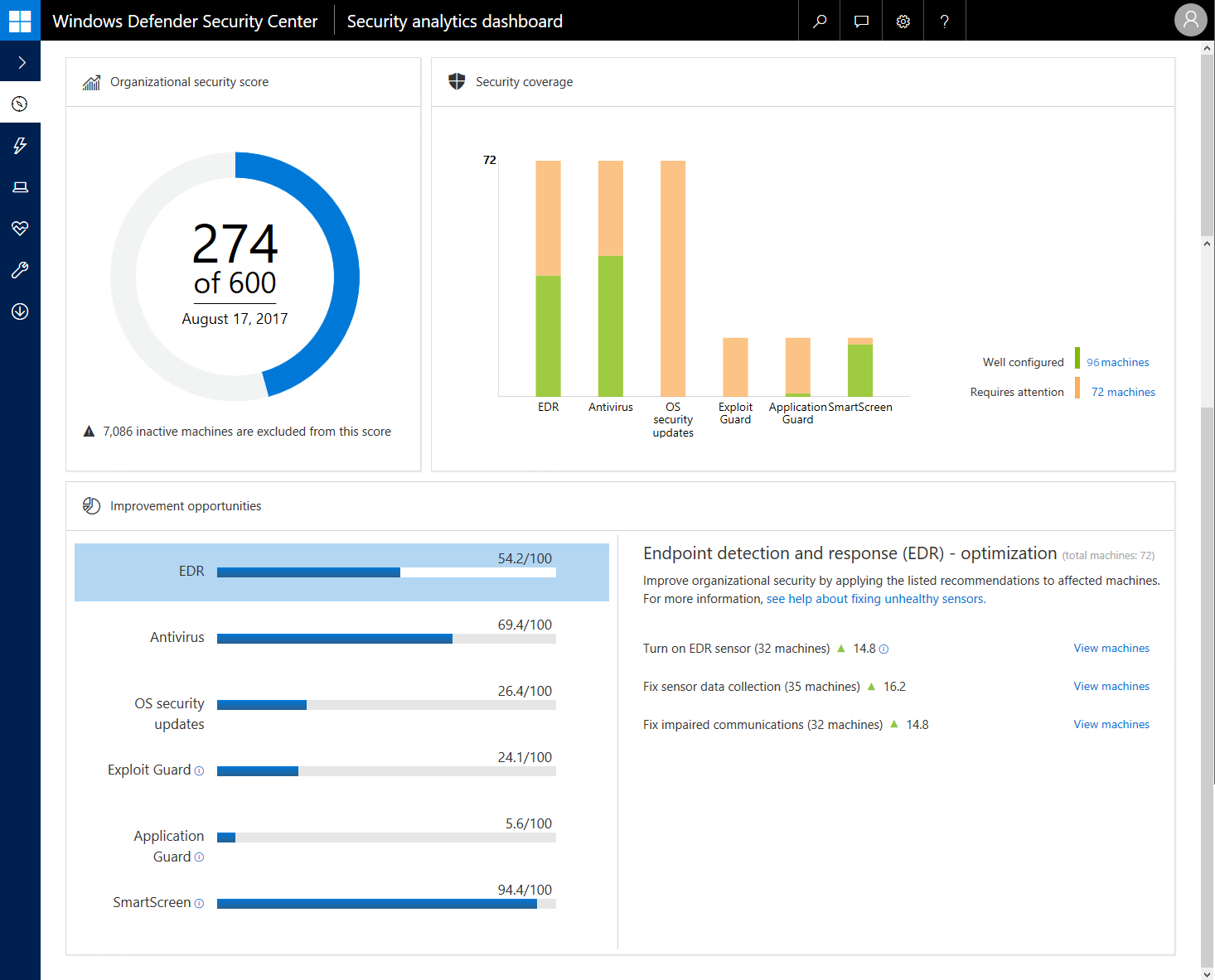Open the alerts lightning bolt icon
The image size is (1215, 980).
point(21,146)
